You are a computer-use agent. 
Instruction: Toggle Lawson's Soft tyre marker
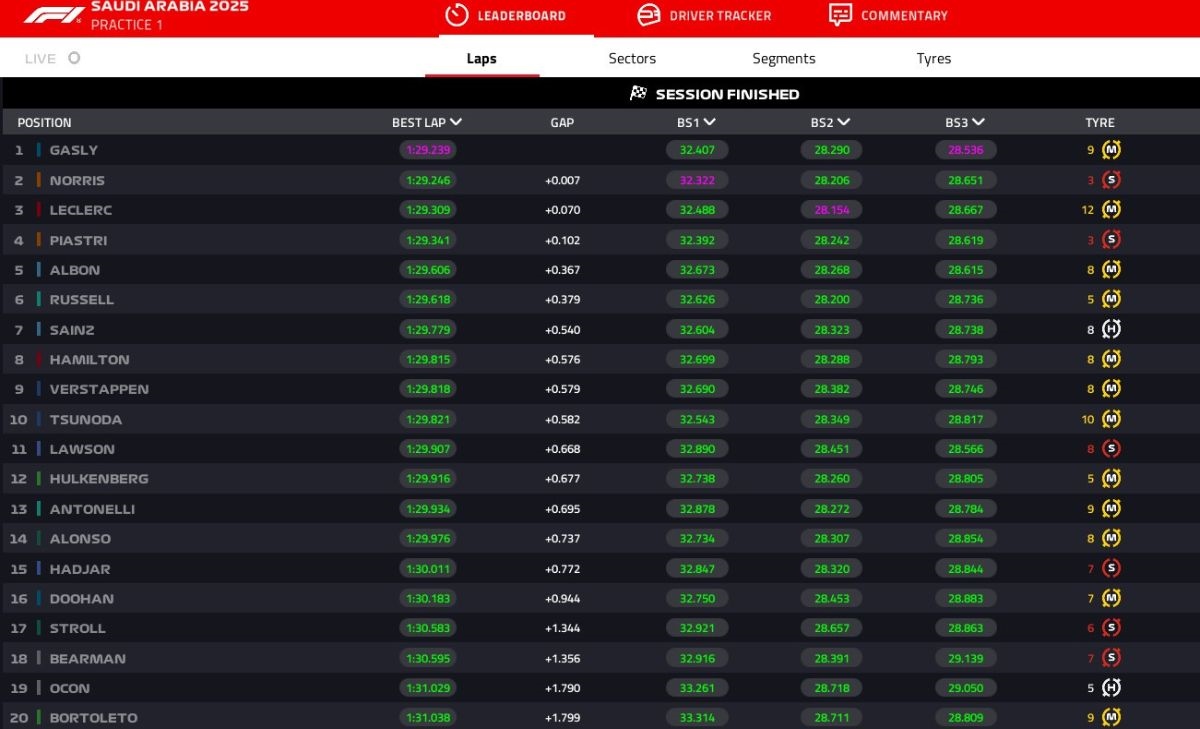pyautogui.click(x=1110, y=449)
